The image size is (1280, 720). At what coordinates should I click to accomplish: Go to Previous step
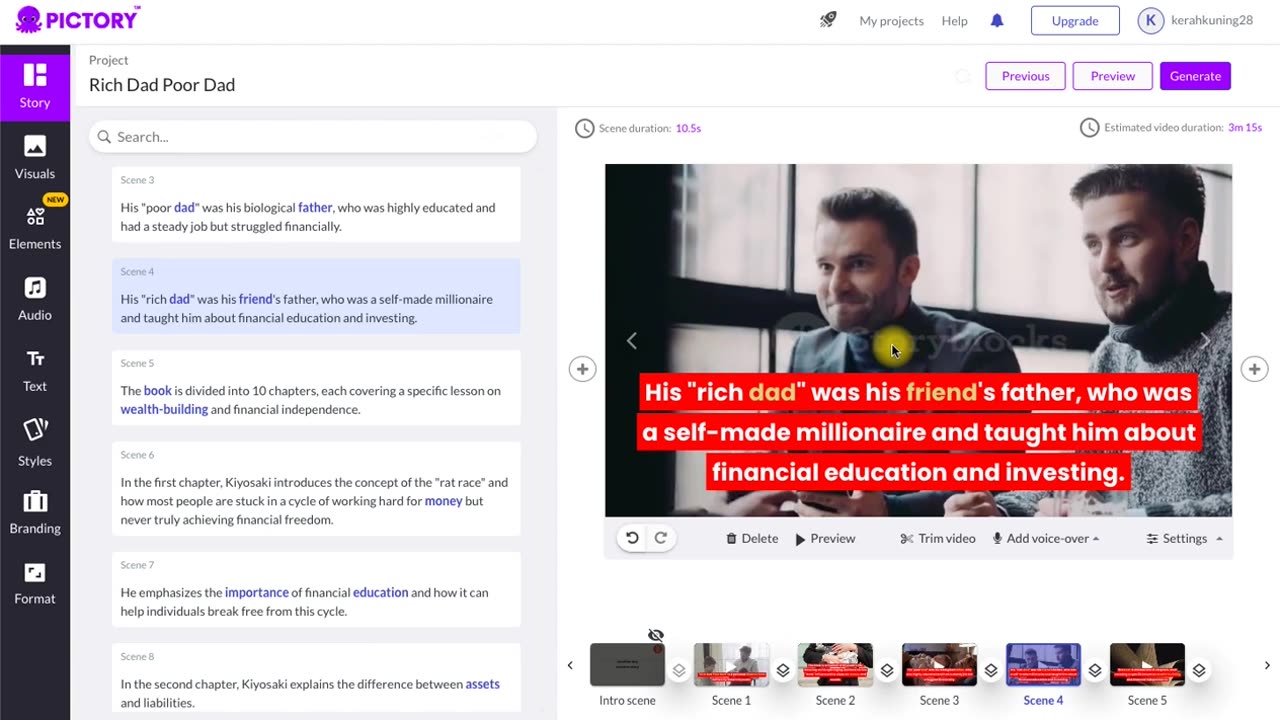(x=1025, y=76)
